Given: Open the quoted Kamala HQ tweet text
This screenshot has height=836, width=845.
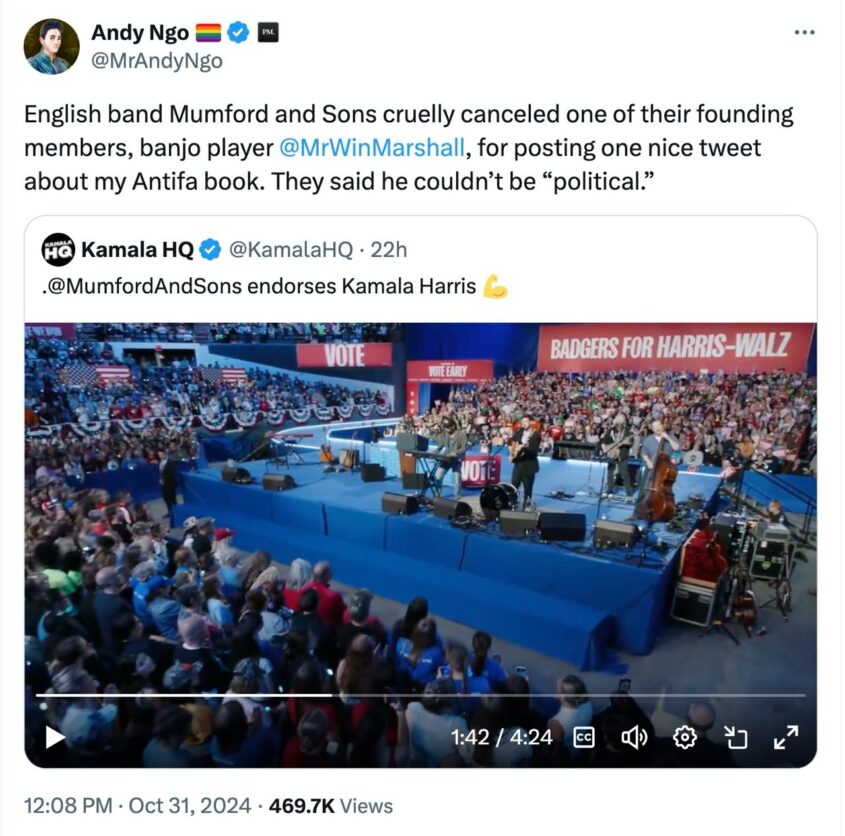Looking at the screenshot, I should click(259, 286).
